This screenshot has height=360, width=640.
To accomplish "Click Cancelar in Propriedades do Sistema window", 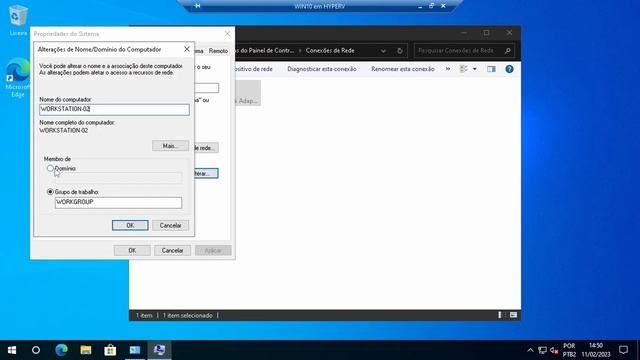I will [172, 250].
